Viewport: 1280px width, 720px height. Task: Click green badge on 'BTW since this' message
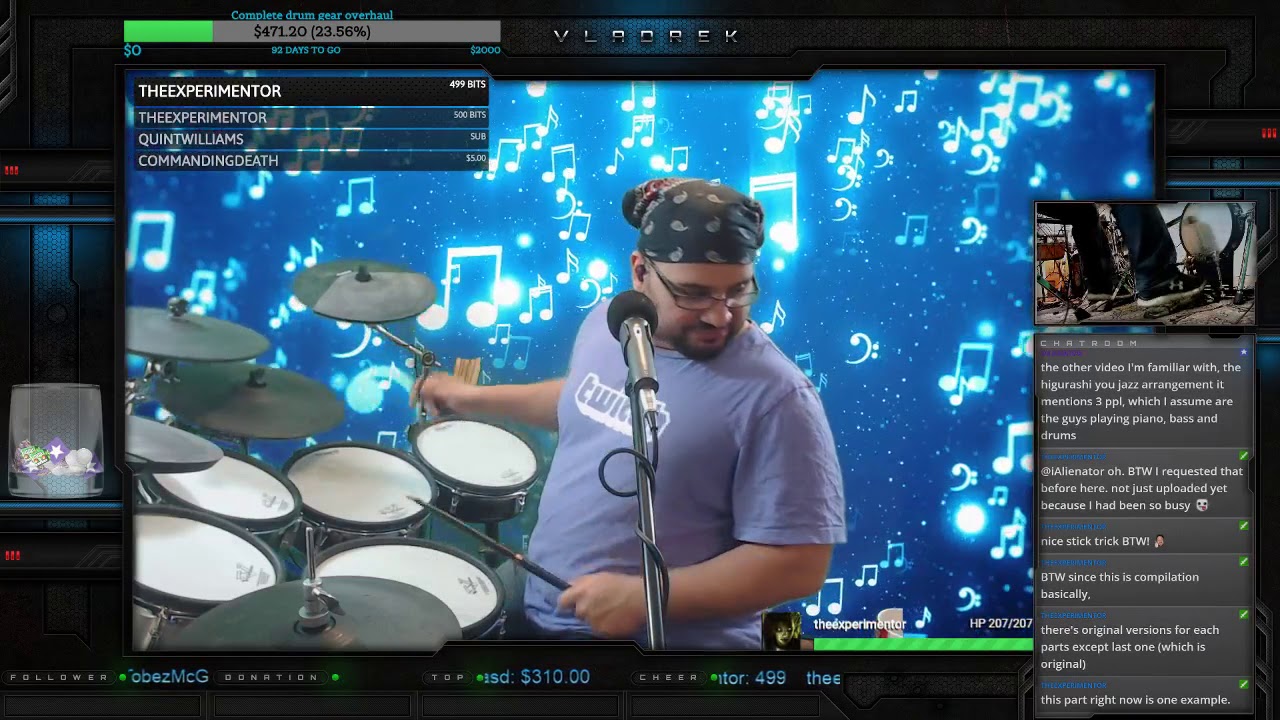coord(1243,562)
